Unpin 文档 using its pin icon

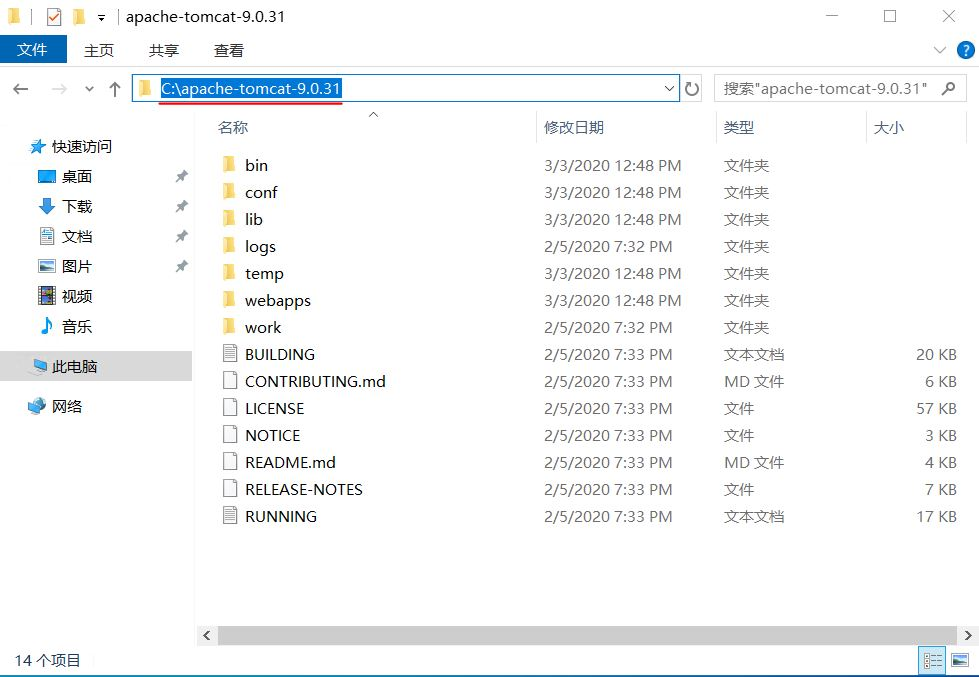pos(182,236)
